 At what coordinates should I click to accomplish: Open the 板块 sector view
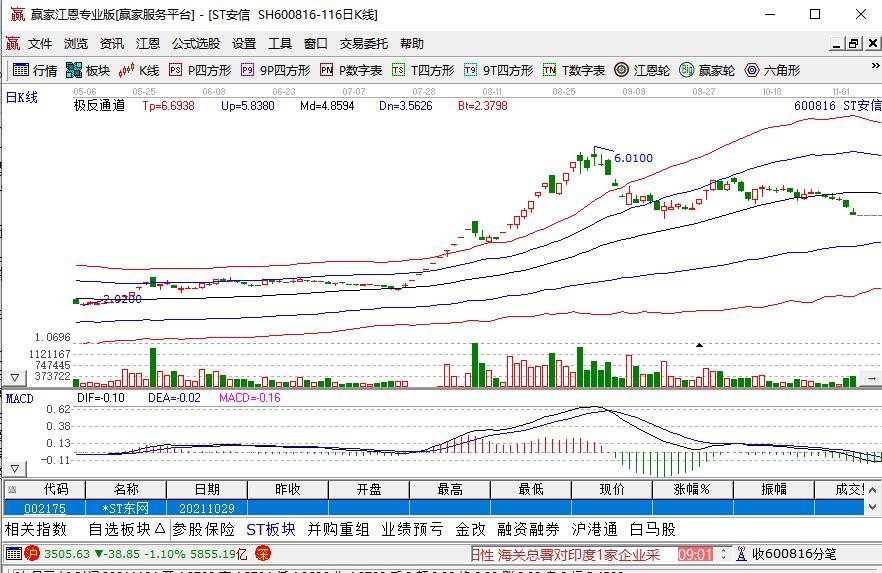(x=88, y=70)
